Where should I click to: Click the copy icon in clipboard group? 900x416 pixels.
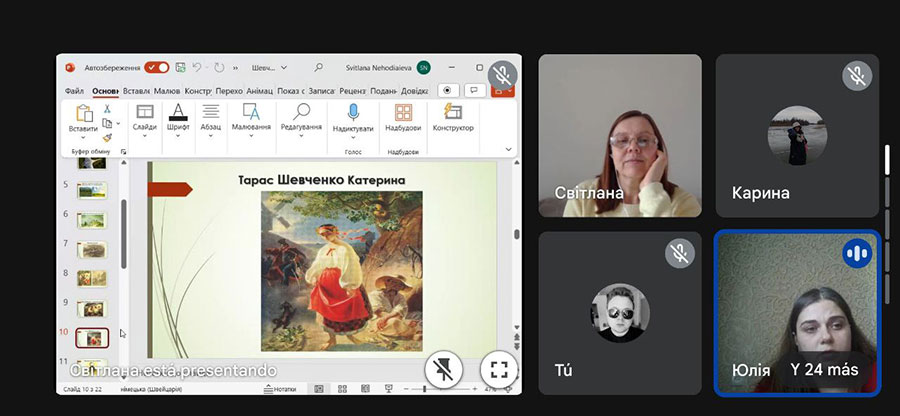107,123
